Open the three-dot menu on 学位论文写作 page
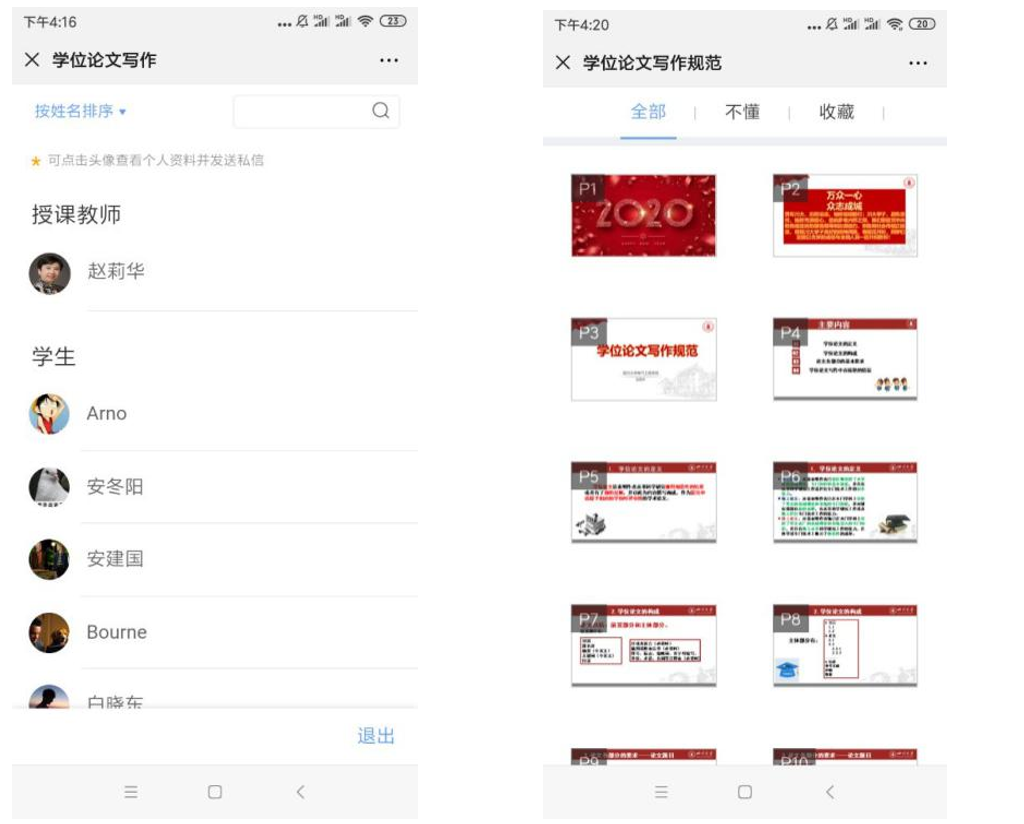This screenshot has height=824, width=1024. pyautogui.click(x=389, y=61)
